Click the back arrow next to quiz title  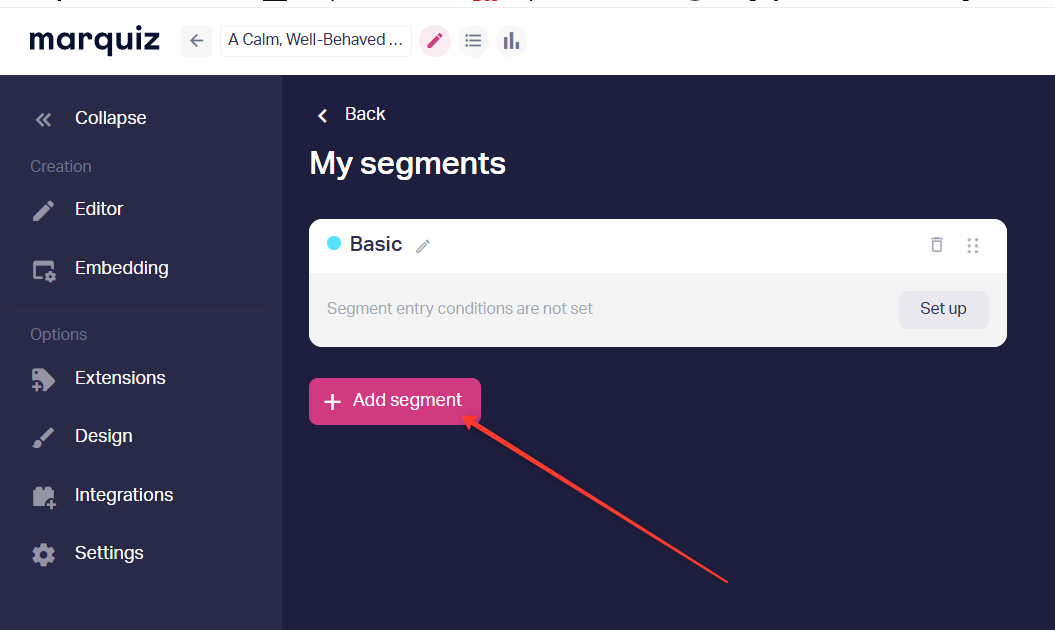tap(196, 41)
